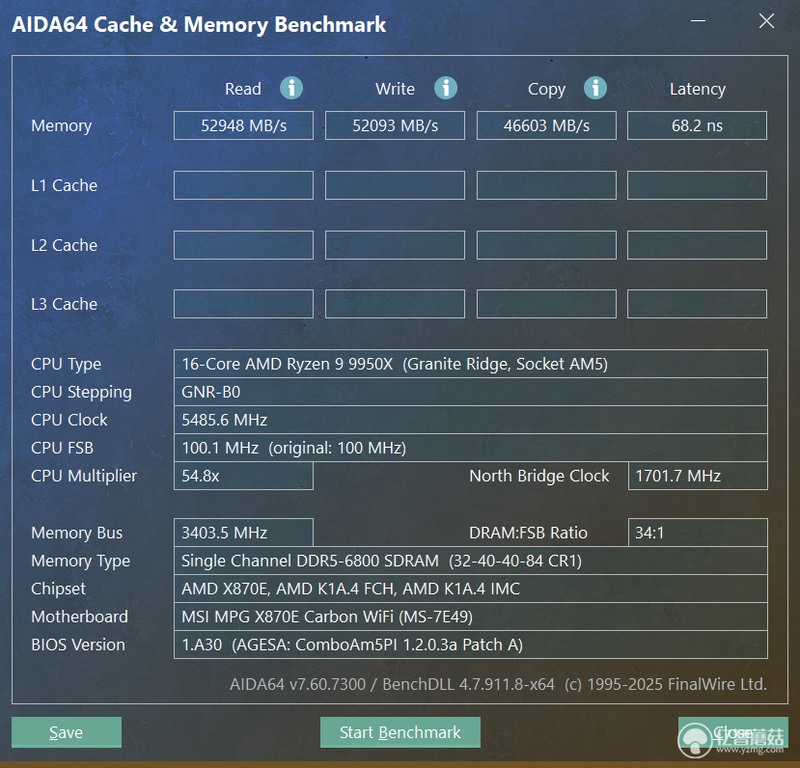Click the Latency column header label
Screen dimensions: 800x768
(x=697, y=90)
